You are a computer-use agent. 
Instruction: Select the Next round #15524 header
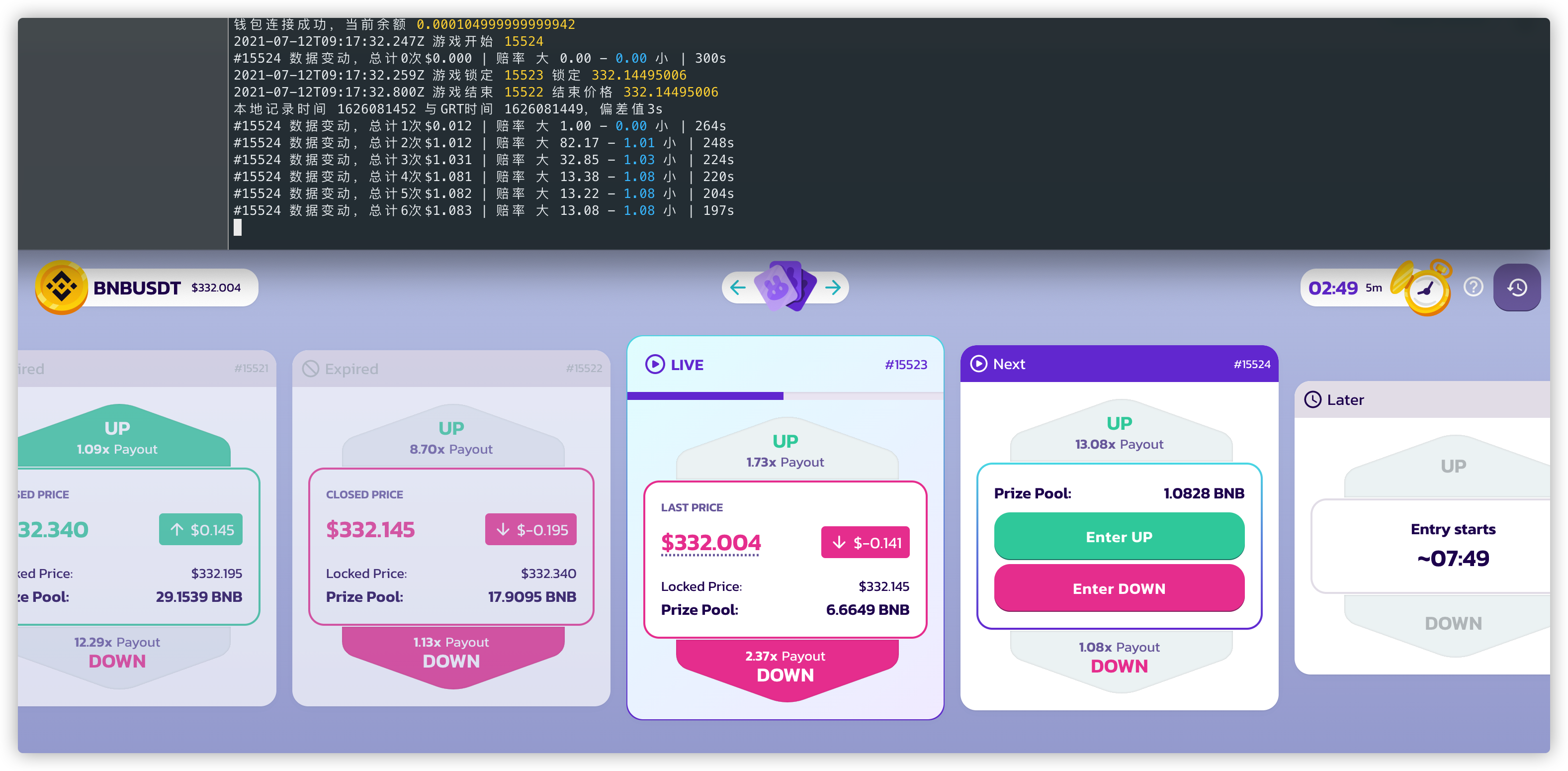tap(1118, 364)
